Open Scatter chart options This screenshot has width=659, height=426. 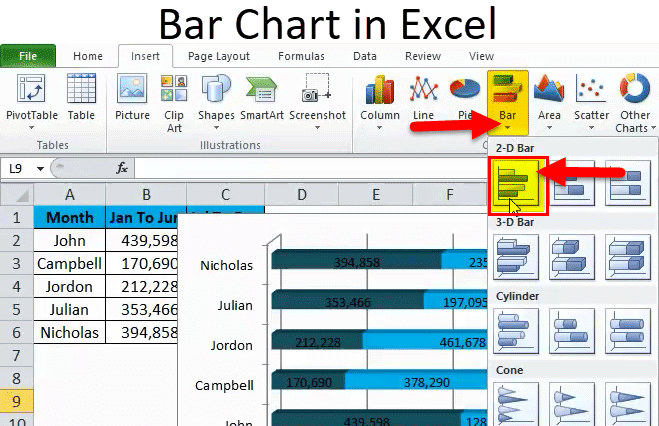(591, 101)
